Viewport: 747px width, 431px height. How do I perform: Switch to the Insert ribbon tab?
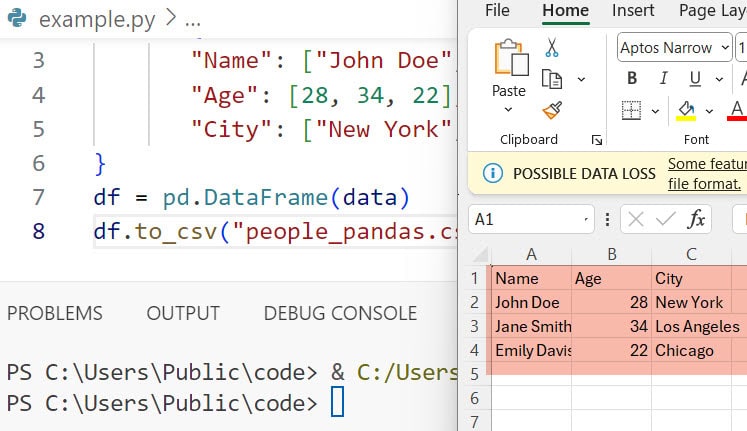pyautogui.click(x=633, y=10)
